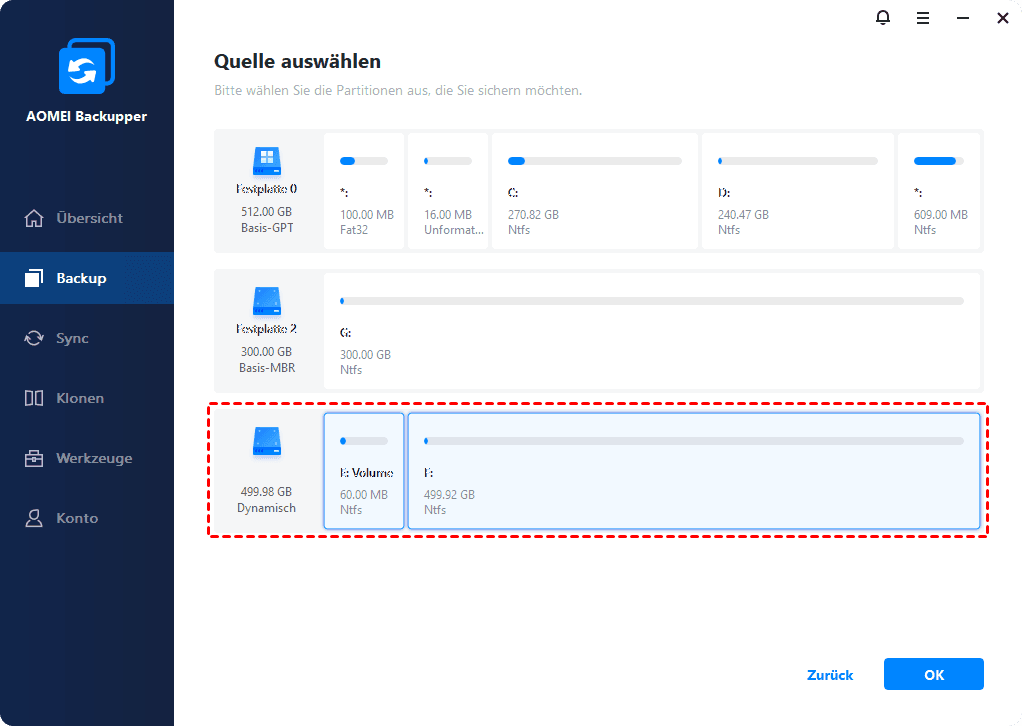The image size is (1022, 726).
Task: Open the Werkzeuge section
Action: [x=87, y=458]
